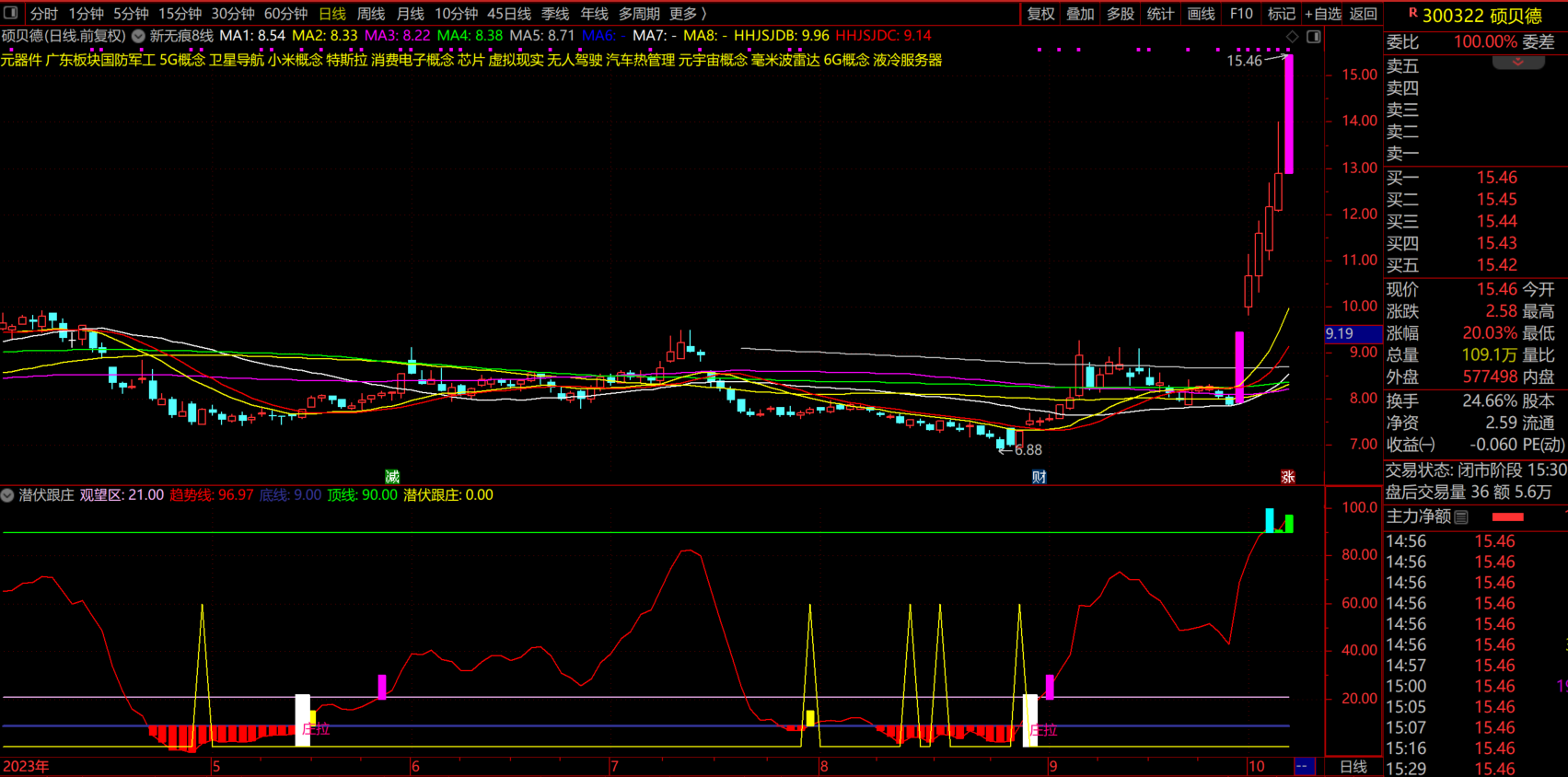The height and width of the screenshot is (777, 1568).
Task: Open the 统计 statistics tool
Action: (1160, 14)
